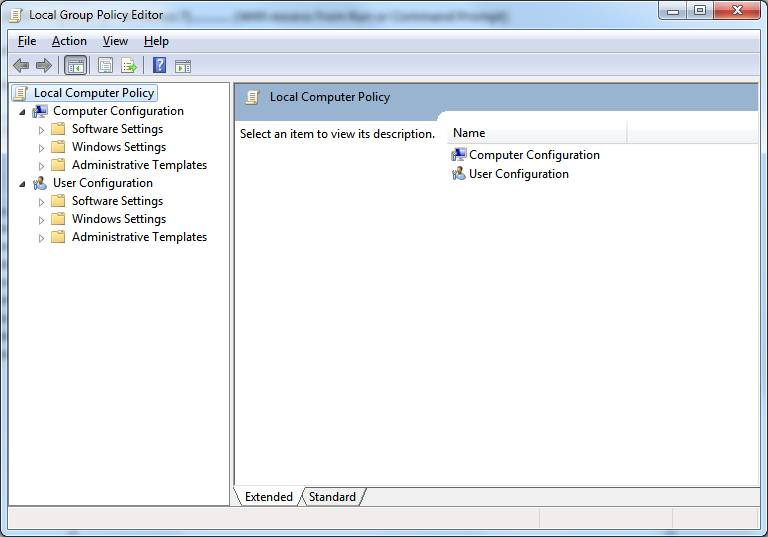Select Windows Settings label under User Configuration
Image resolution: width=768 pixels, height=537 pixels.
119,219
